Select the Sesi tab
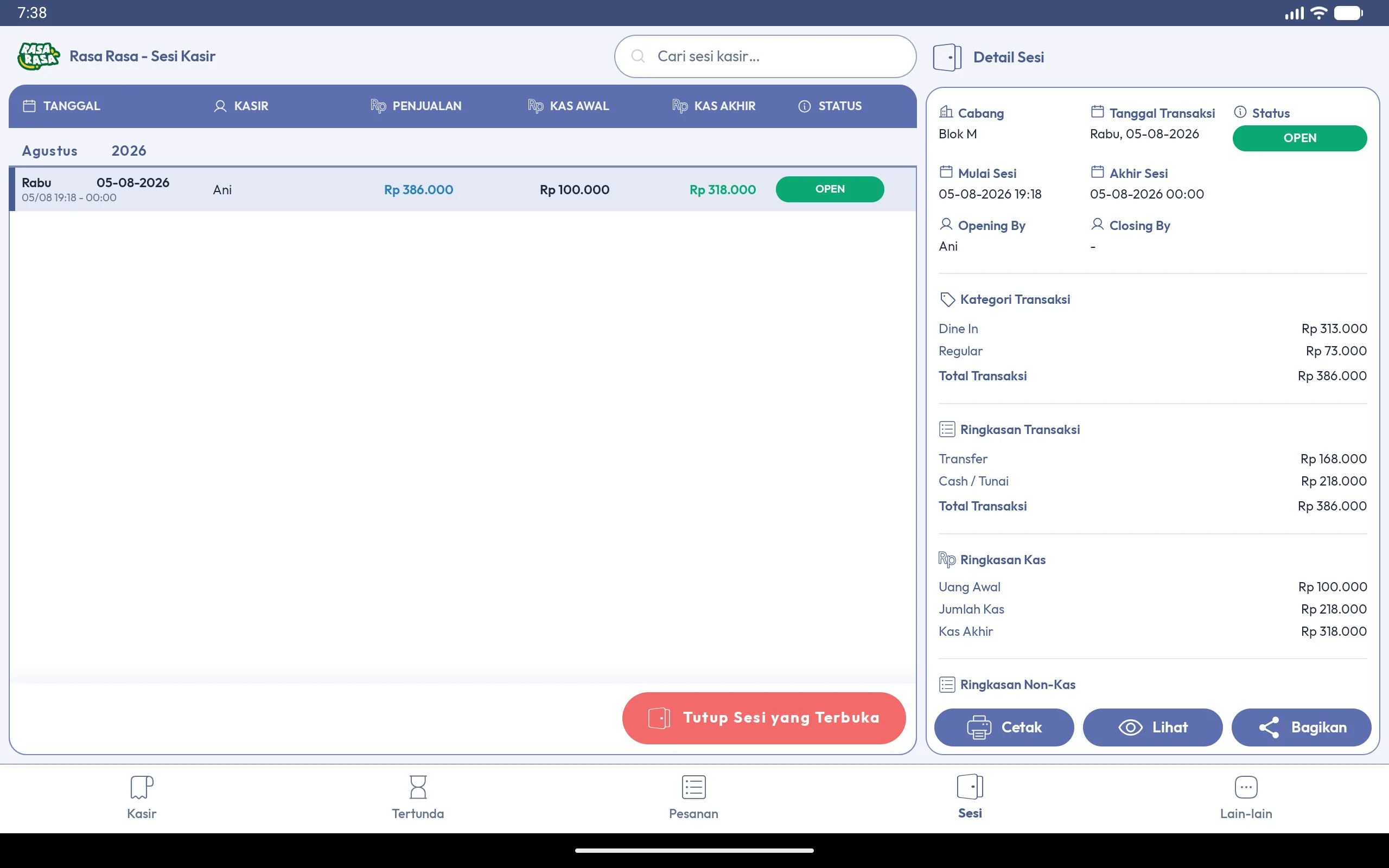This screenshot has height=868, width=1389. pos(970,797)
